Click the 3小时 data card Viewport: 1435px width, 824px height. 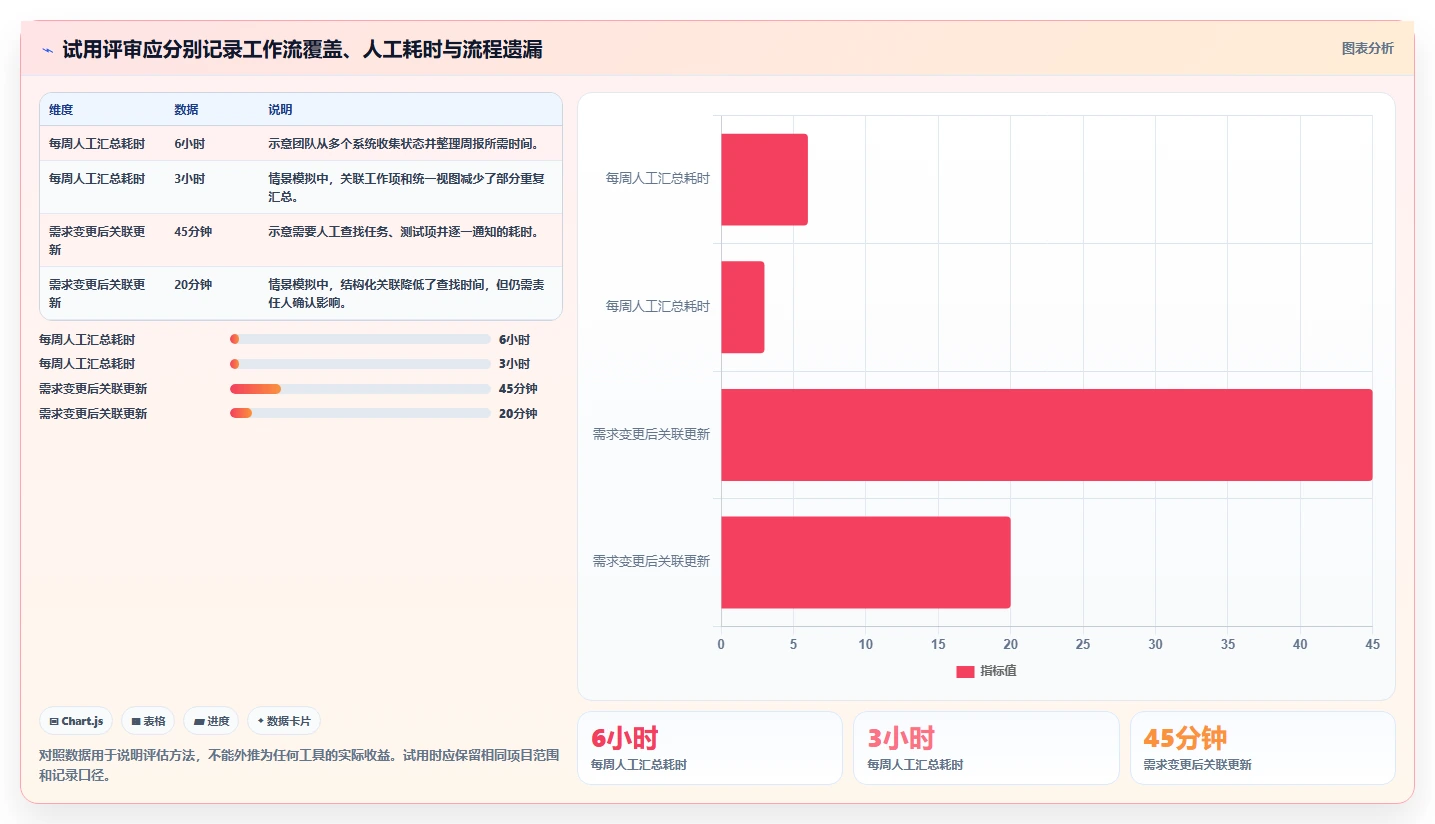pyautogui.click(x=986, y=748)
